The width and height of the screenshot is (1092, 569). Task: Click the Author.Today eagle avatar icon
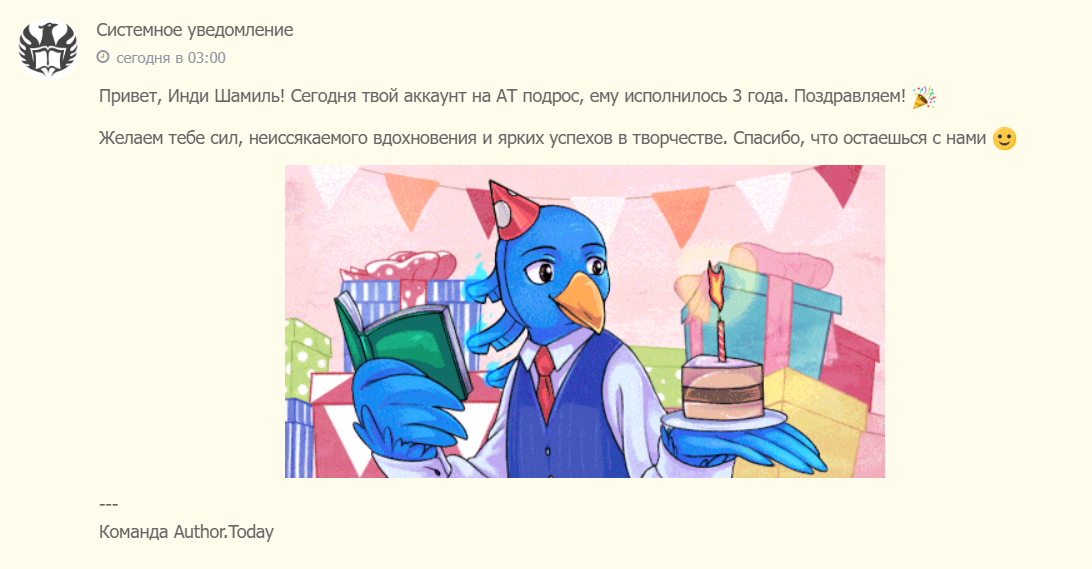click(48, 48)
